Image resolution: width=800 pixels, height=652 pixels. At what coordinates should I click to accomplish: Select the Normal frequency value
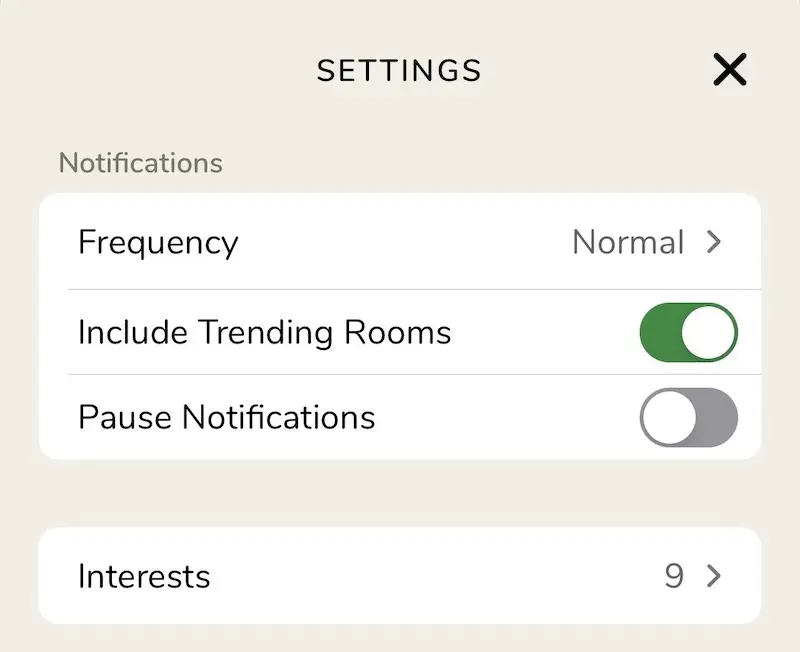(628, 242)
